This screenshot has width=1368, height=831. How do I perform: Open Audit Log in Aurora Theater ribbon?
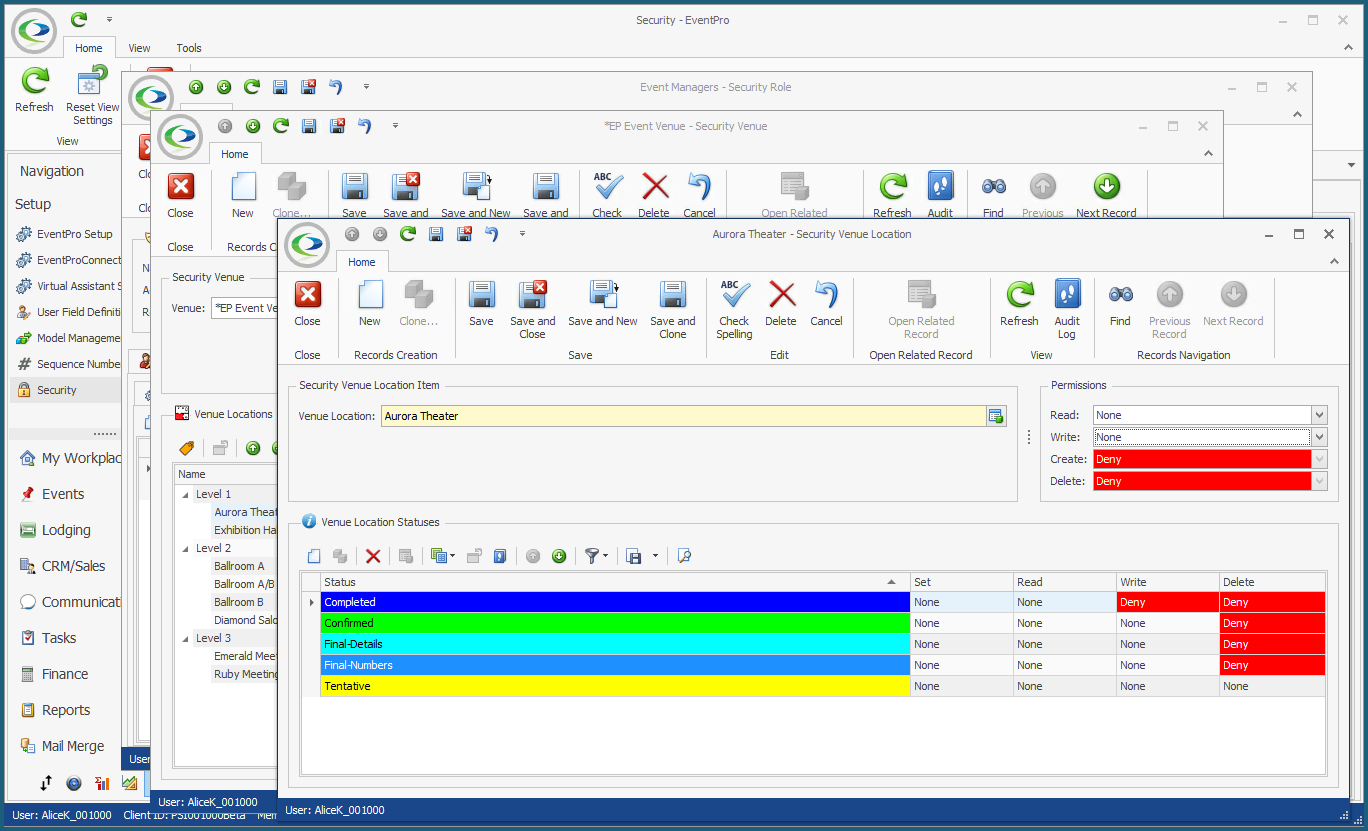point(1067,310)
